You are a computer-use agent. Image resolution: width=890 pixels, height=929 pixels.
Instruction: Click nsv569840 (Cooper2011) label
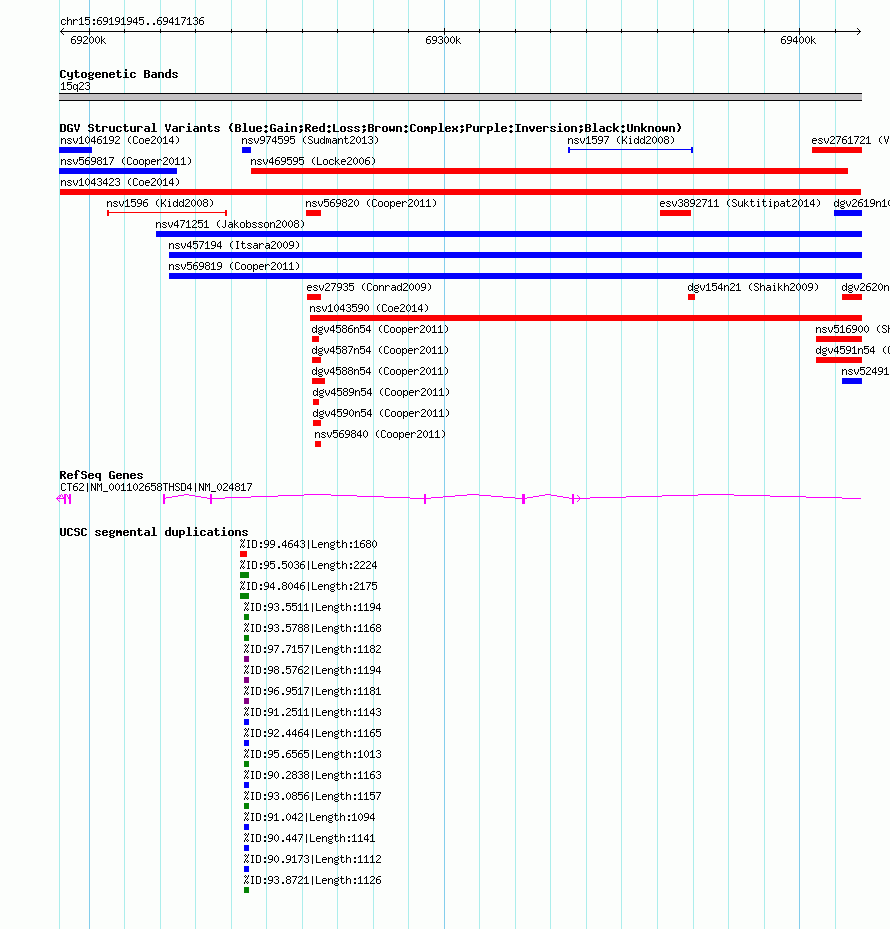pos(380,435)
